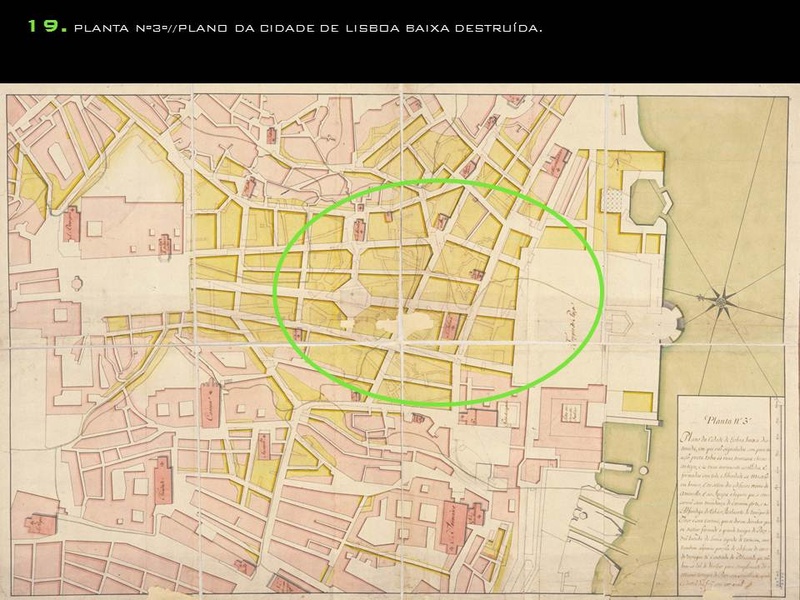Click the "Planta nº 3" cartouche heading
Viewport: 800px width, 600px height.
click(726, 420)
